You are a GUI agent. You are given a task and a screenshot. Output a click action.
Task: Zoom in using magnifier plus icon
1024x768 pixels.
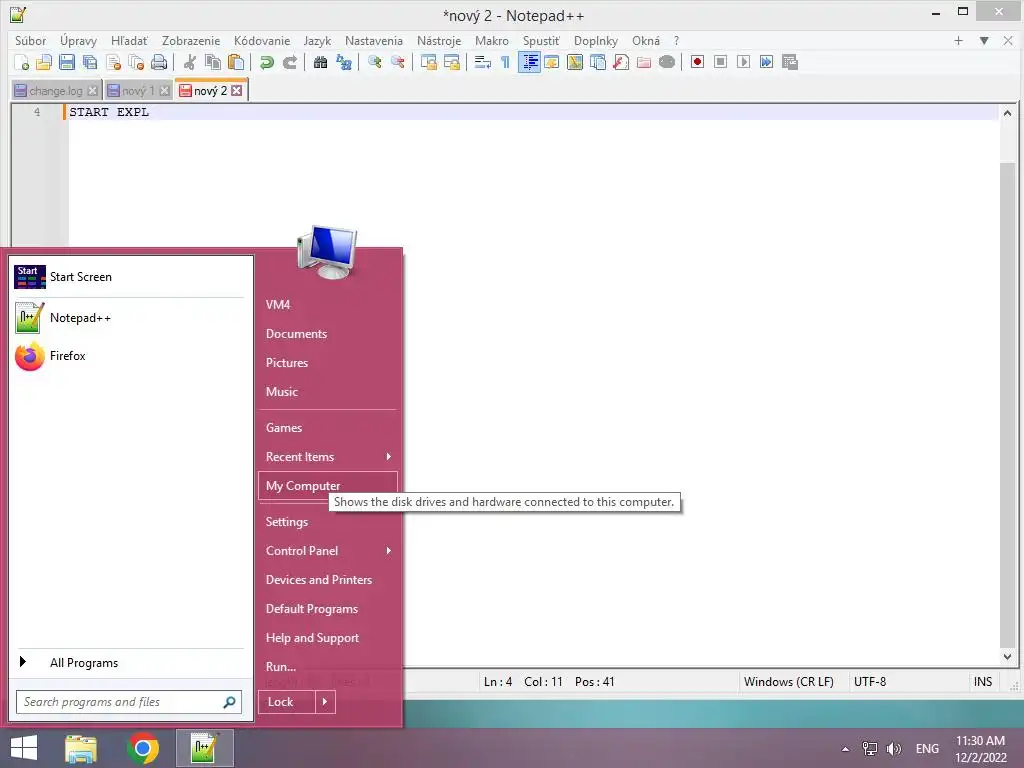point(374,62)
